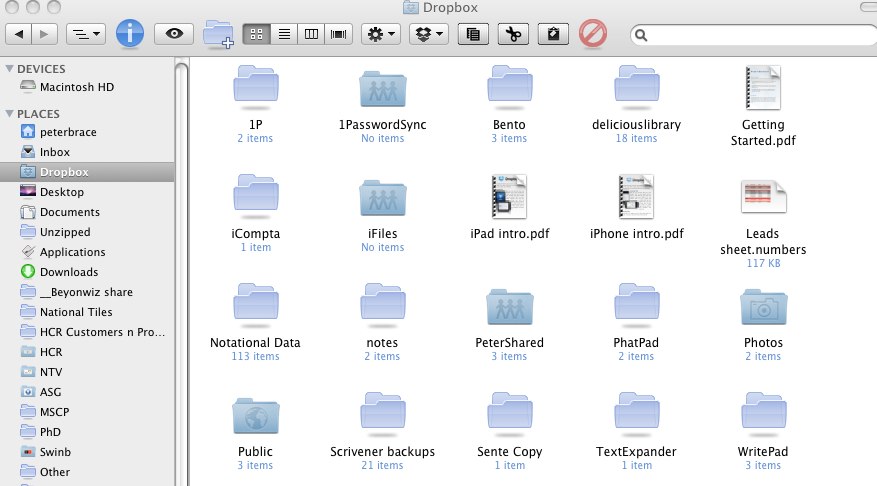The width and height of the screenshot is (877, 486).
Task: Select the TextExpander folder icon
Action: pyautogui.click(x=636, y=413)
